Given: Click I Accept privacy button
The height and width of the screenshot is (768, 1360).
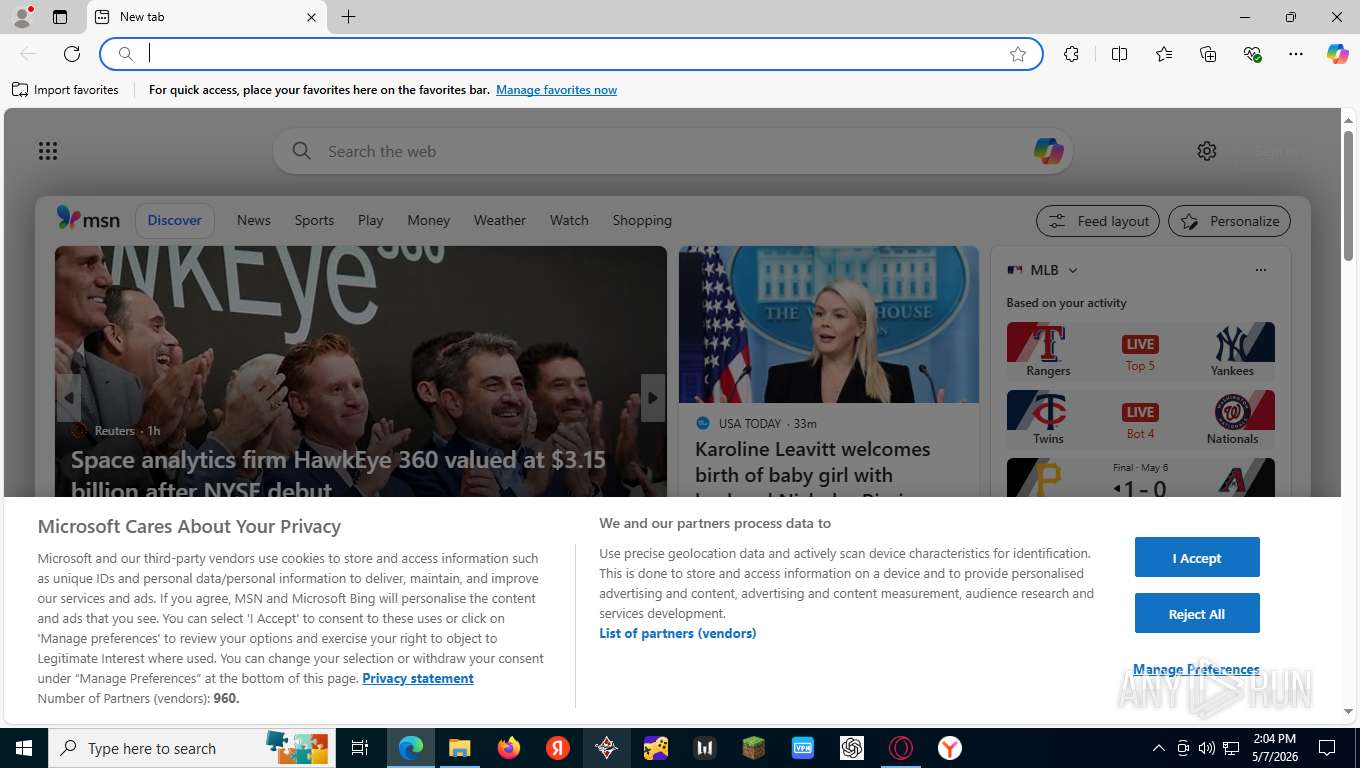Looking at the screenshot, I should pos(1197,558).
